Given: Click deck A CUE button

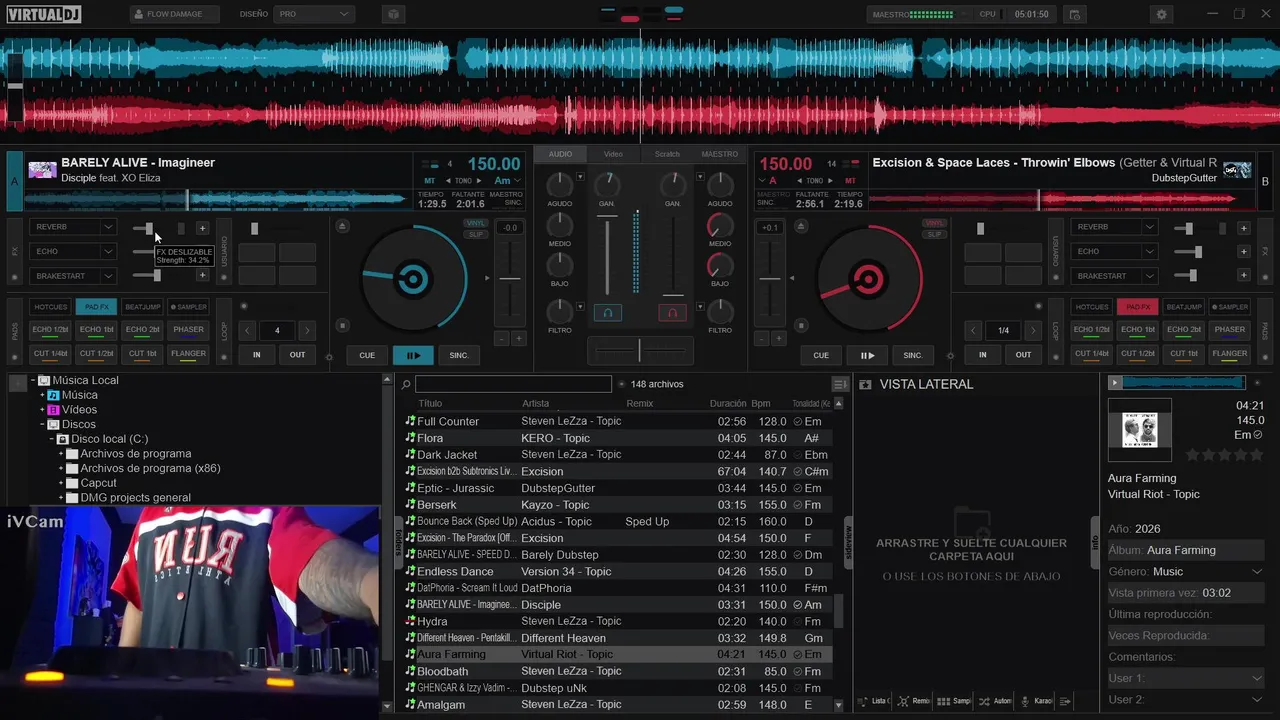Looking at the screenshot, I should point(367,355).
